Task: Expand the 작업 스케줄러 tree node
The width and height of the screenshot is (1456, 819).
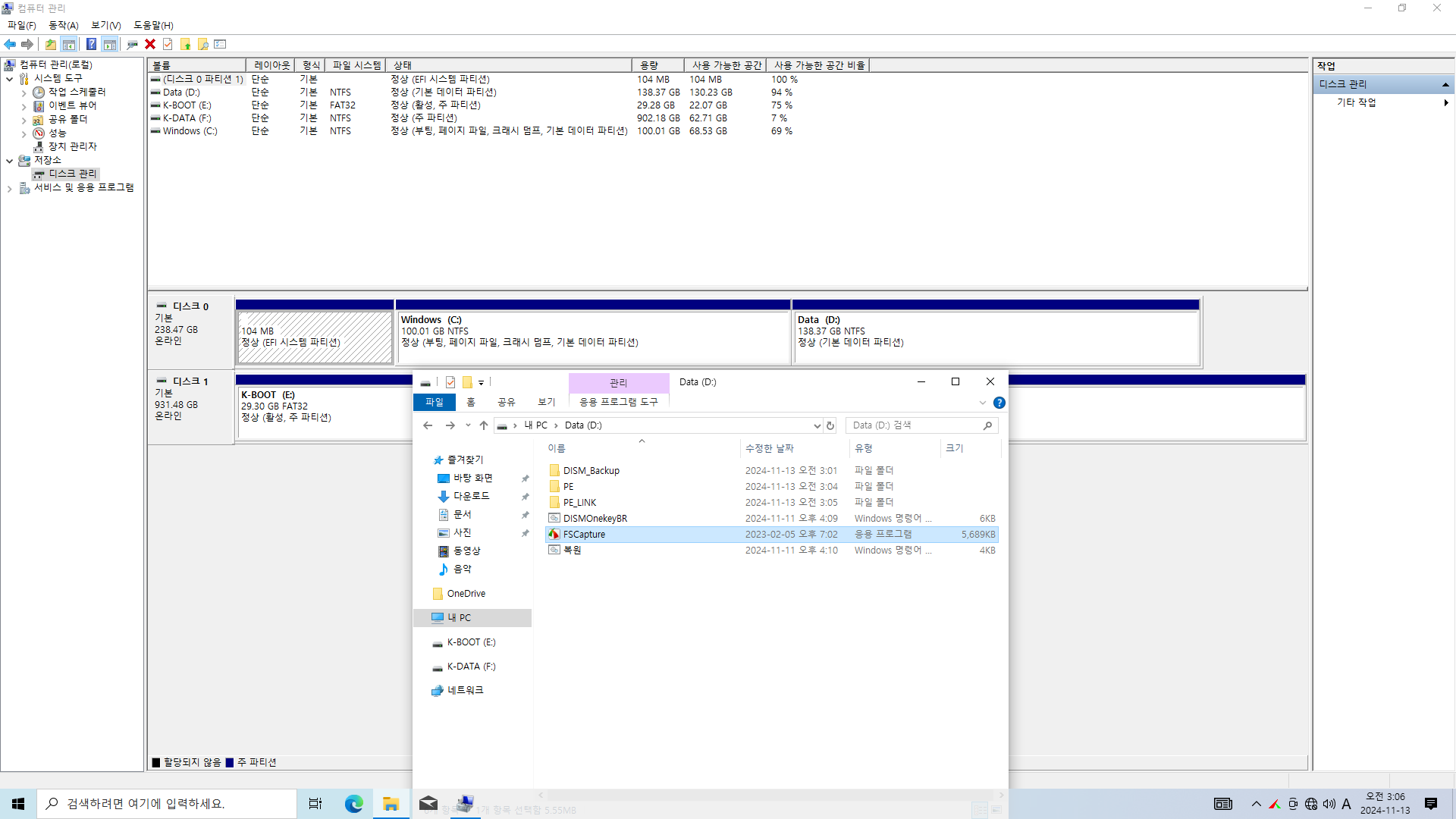Action: point(24,93)
